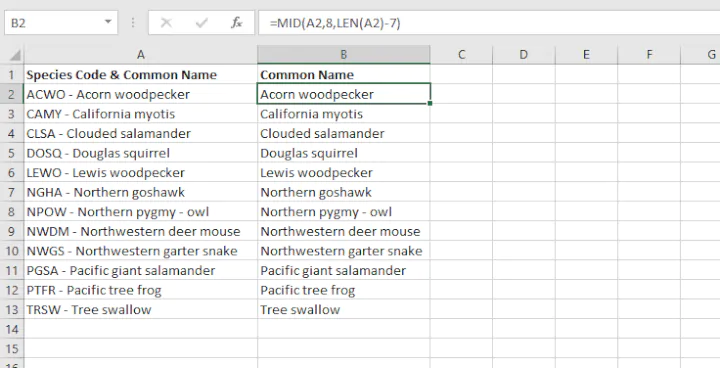
Task: Click the formula bar resize dots handle
Action: coord(133,23)
